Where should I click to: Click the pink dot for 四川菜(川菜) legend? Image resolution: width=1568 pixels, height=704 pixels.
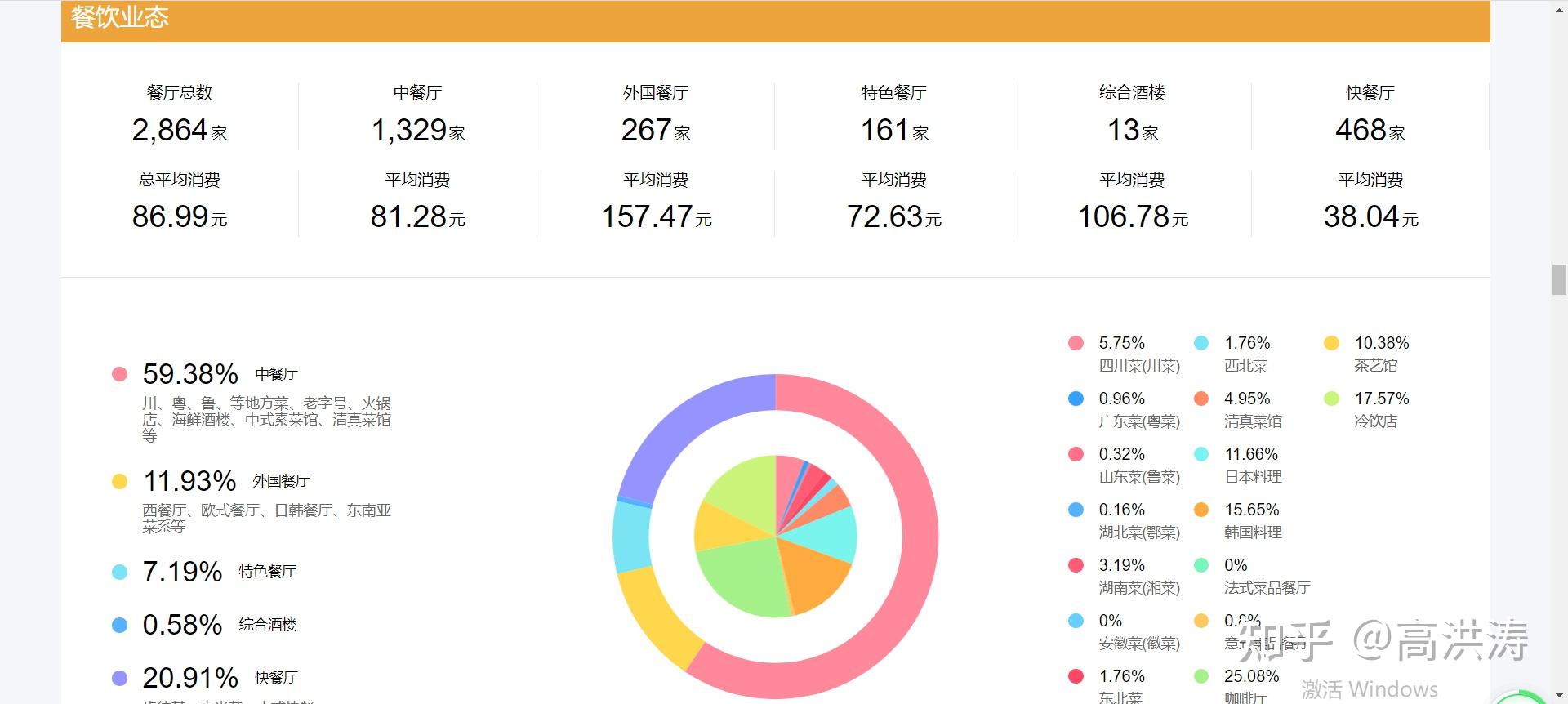(1076, 343)
